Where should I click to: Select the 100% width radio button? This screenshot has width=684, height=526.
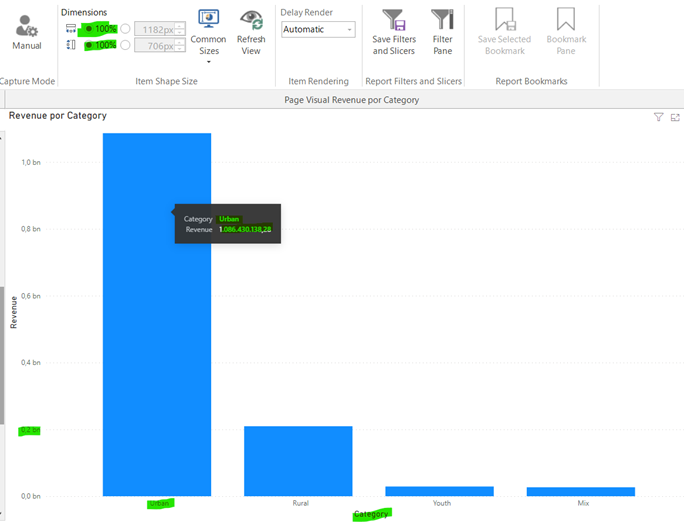coord(88,29)
